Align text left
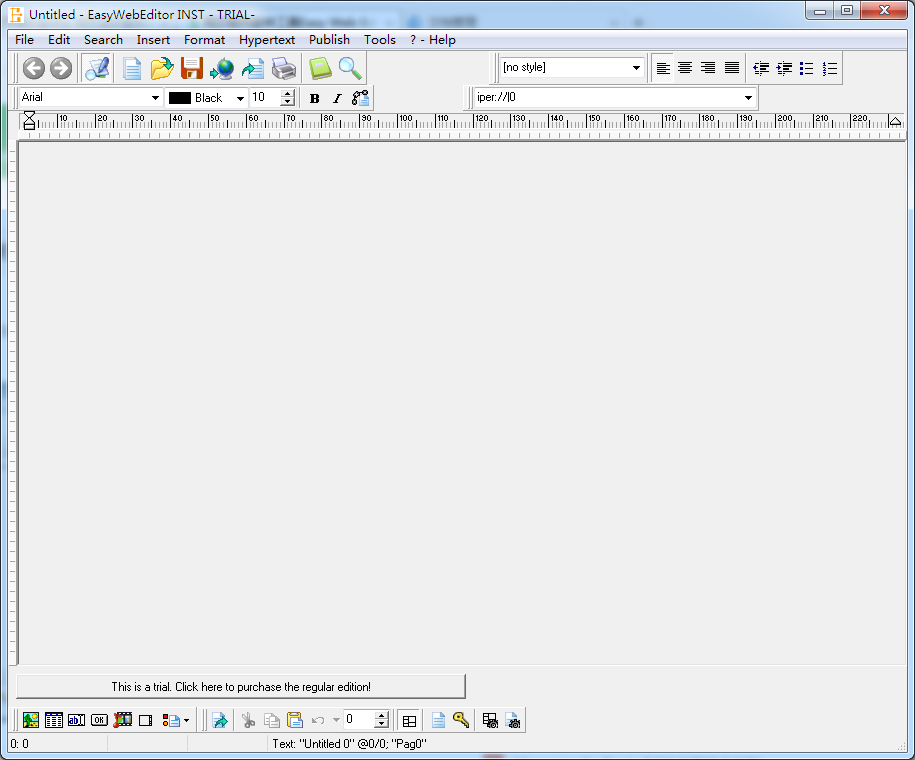 [663, 68]
